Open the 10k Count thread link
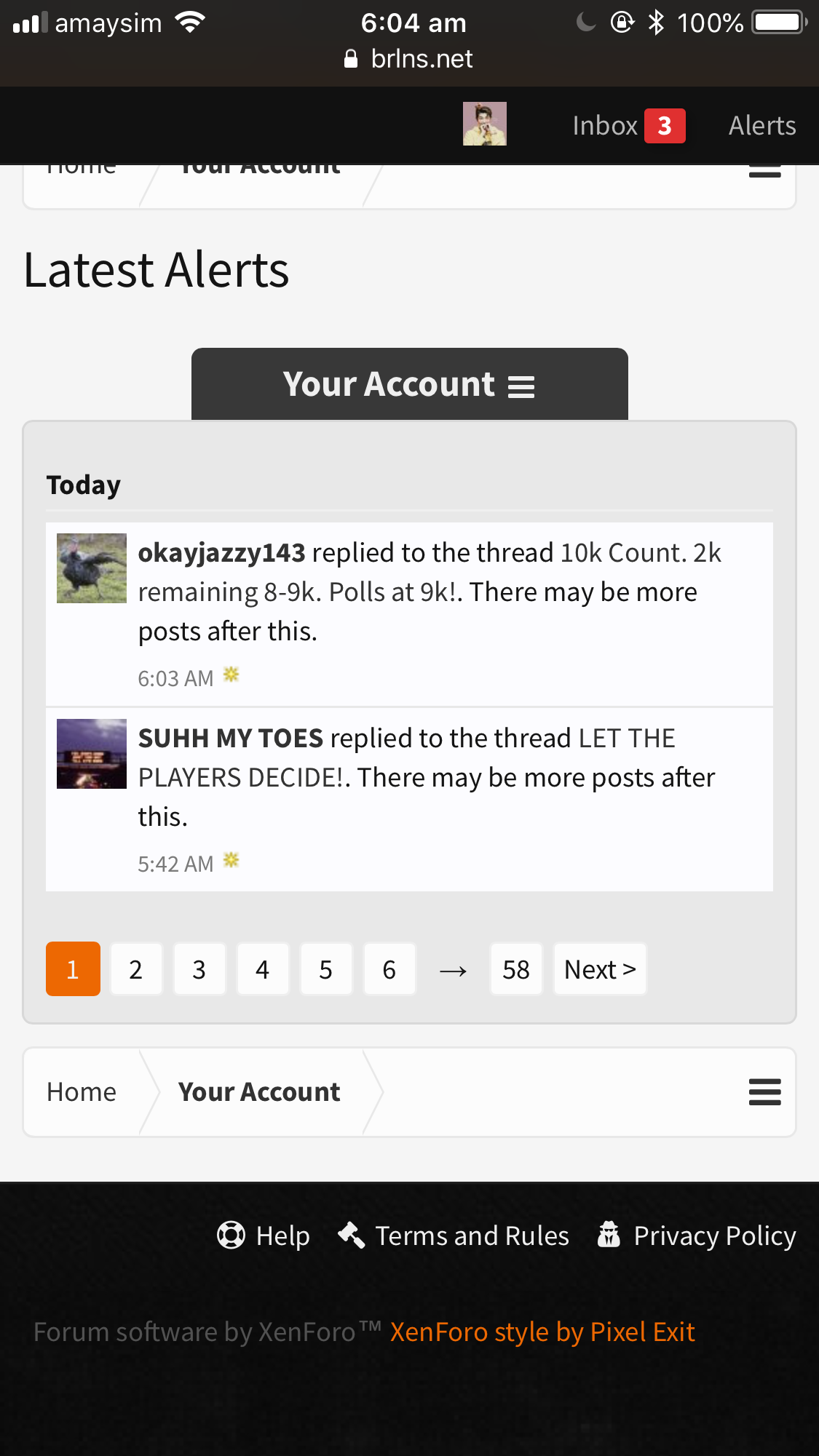The width and height of the screenshot is (819, 1456). (430, 573)
